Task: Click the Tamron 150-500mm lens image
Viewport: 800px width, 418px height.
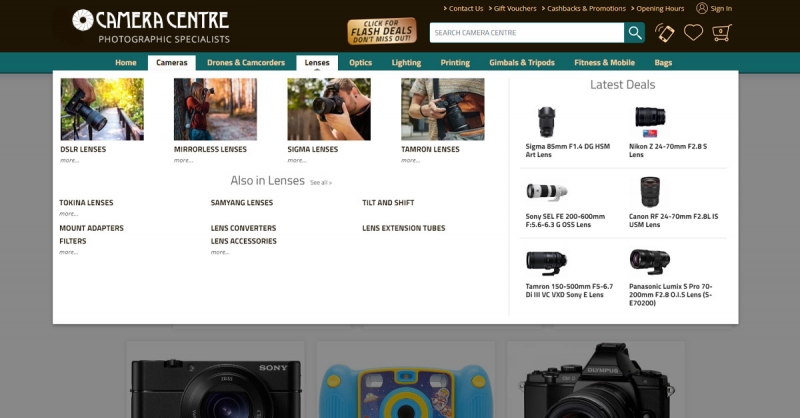Action: pyautogui.click(x=546, y=262)
